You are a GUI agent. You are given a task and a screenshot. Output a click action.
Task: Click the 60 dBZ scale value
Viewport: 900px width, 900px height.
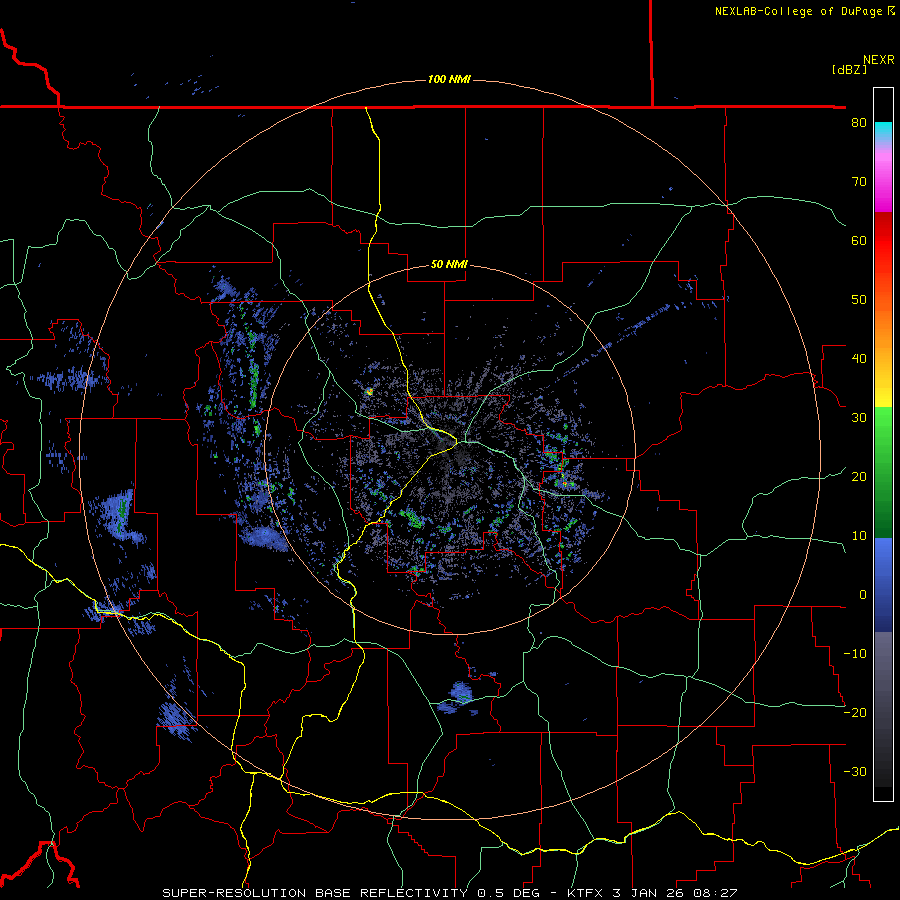(x=859, y=240)
